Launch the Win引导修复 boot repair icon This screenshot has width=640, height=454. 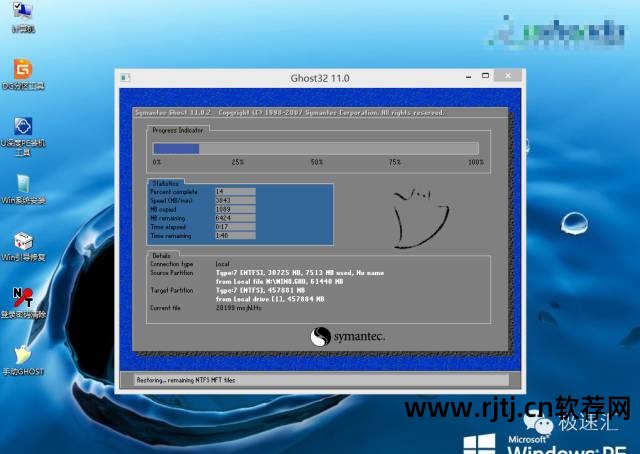tap(23, 247)
